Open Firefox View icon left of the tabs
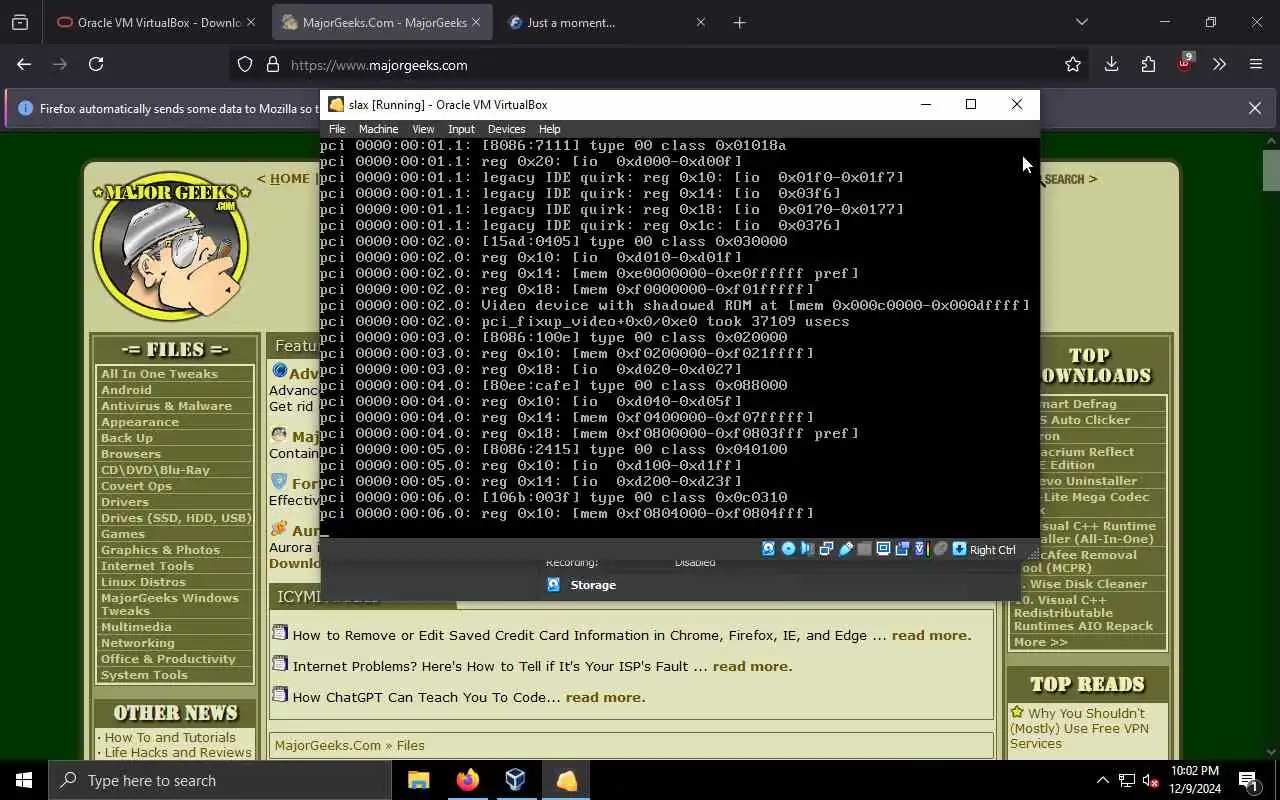Image resolution: width=1280 pixels, height=800 pixels. point(20,22)
